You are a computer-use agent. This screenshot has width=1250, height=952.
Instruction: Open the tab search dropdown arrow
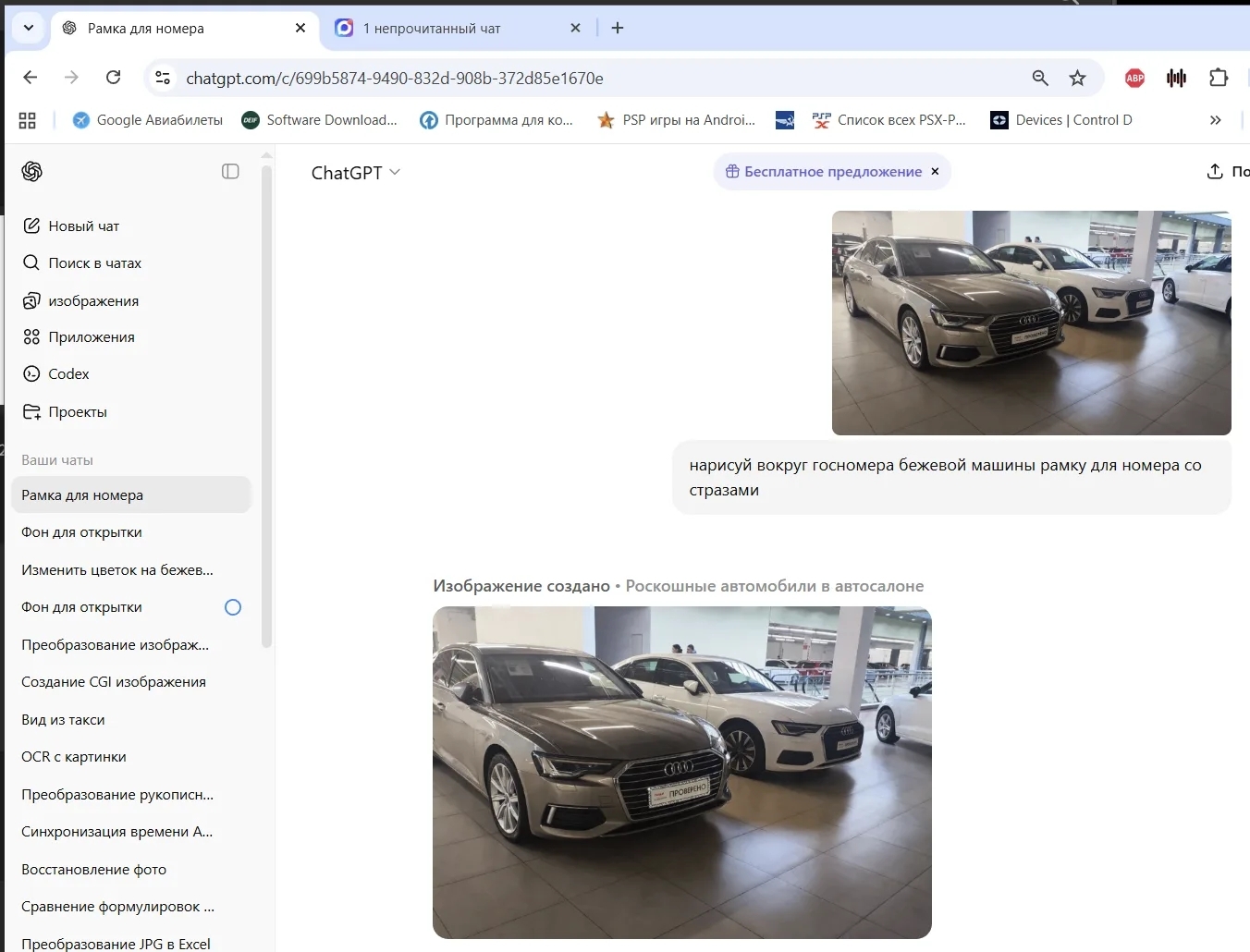pyautogui.click(x=29, y=28)
